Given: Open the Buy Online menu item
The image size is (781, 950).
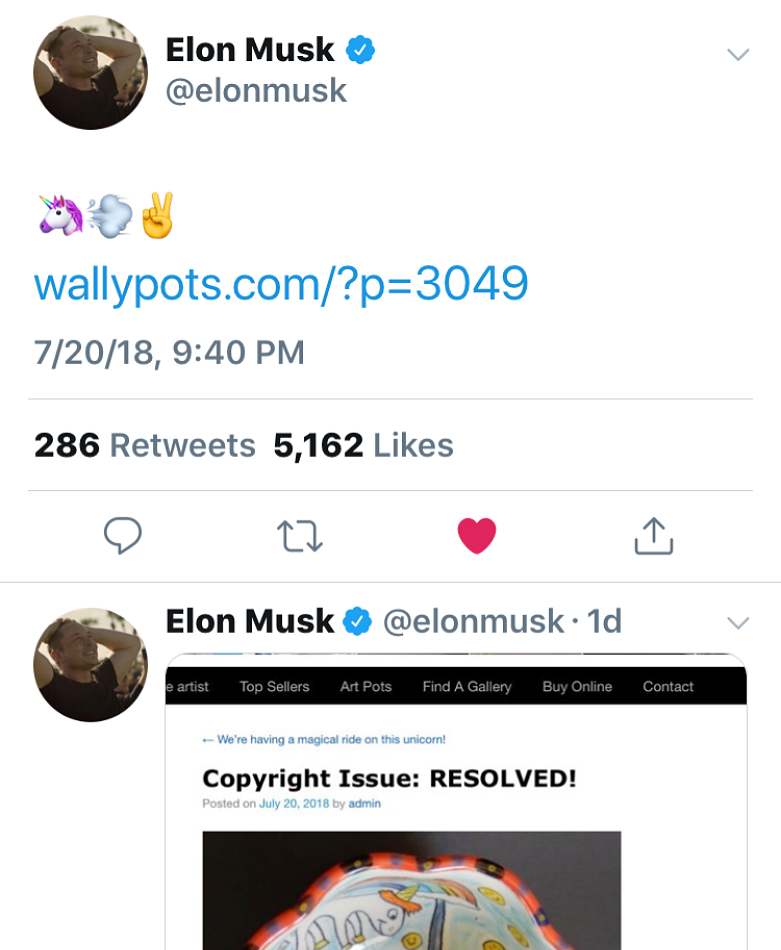Looking at the screenshot, I should pyautogui.click(x=577, y=686).
